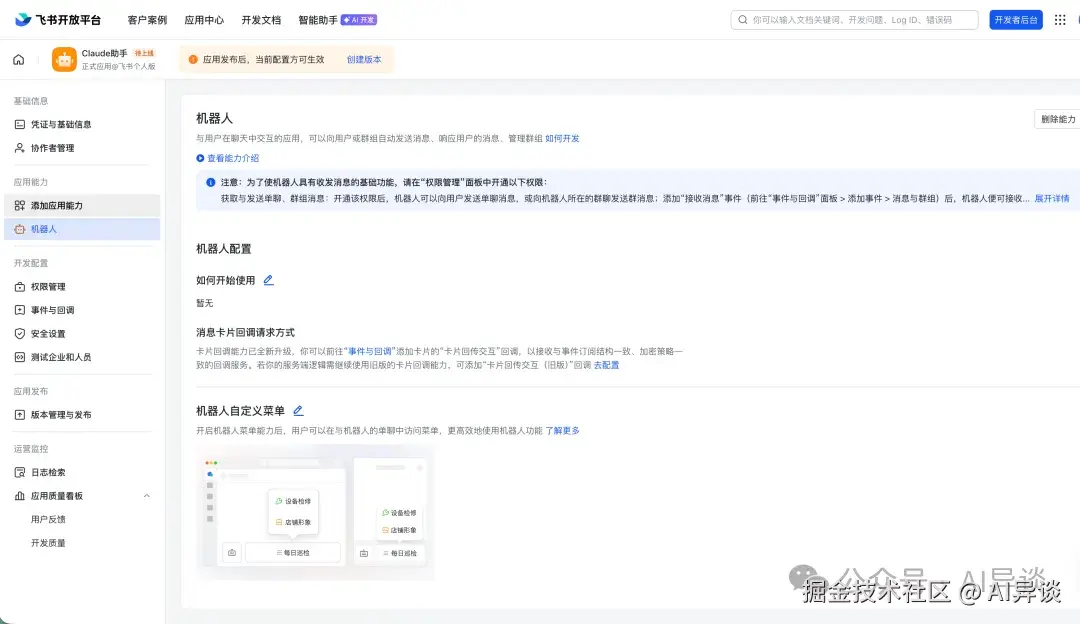The image size is (1080, 624).
Task: Focus the documentation search input field
Action: coord(854,20)
